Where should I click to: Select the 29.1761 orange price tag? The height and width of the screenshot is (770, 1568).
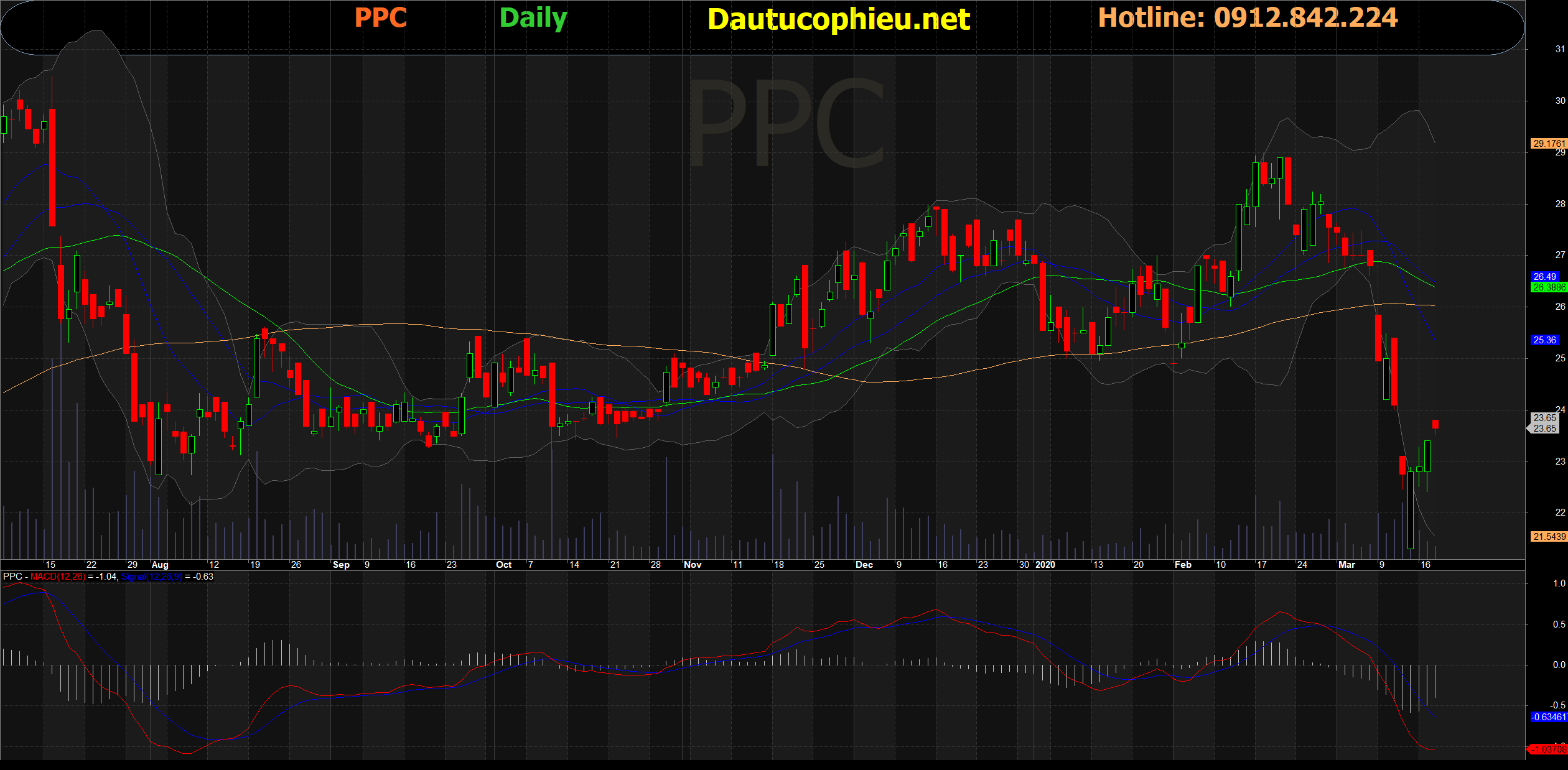(1547, 144)
